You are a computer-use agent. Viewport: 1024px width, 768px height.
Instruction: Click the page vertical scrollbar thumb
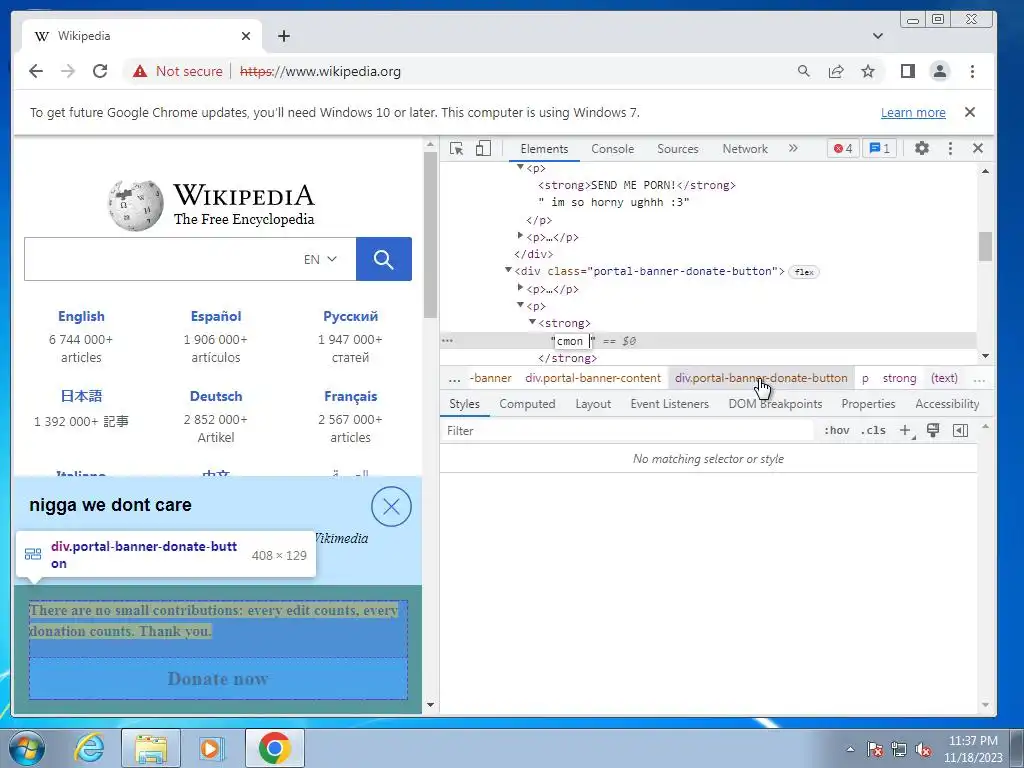(430, 235)
